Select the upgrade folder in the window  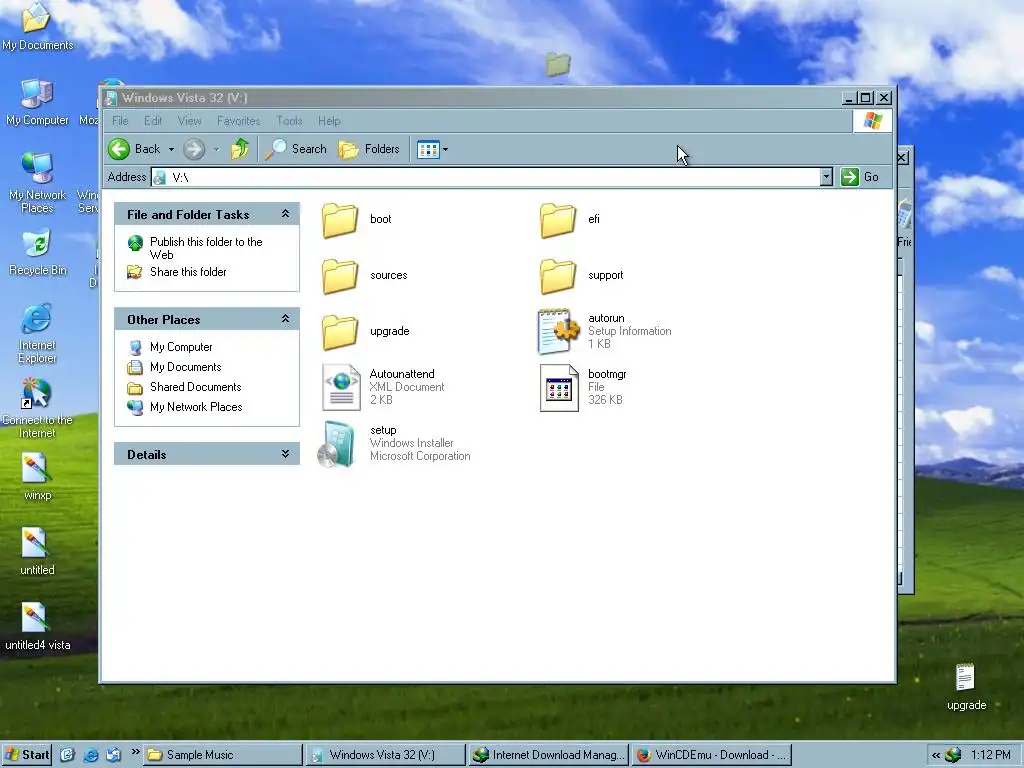(x=340, y=332)
